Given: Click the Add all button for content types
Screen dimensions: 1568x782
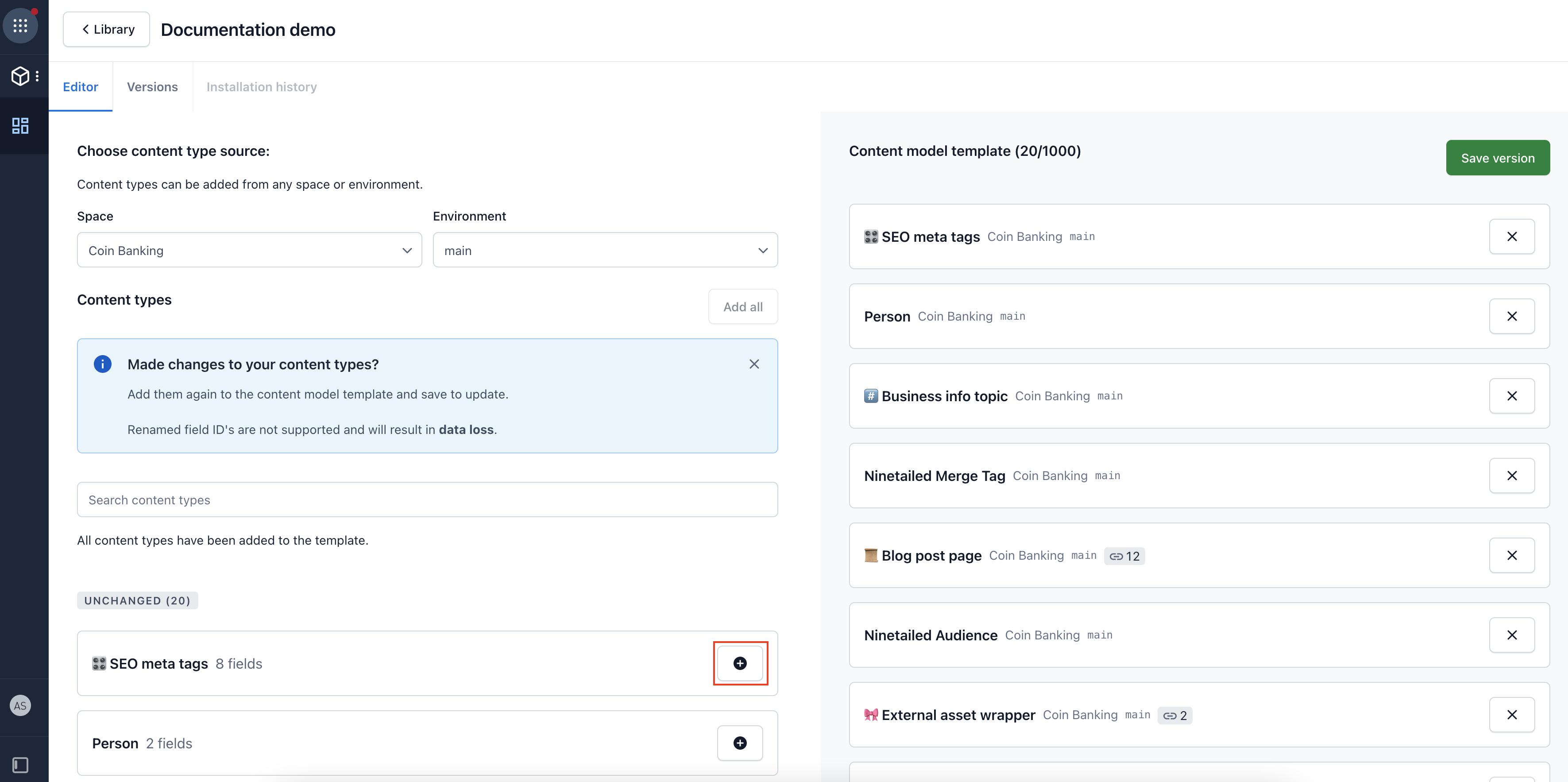Looking at the screenshot, I should pyautogui.click(x=742, y=307).
